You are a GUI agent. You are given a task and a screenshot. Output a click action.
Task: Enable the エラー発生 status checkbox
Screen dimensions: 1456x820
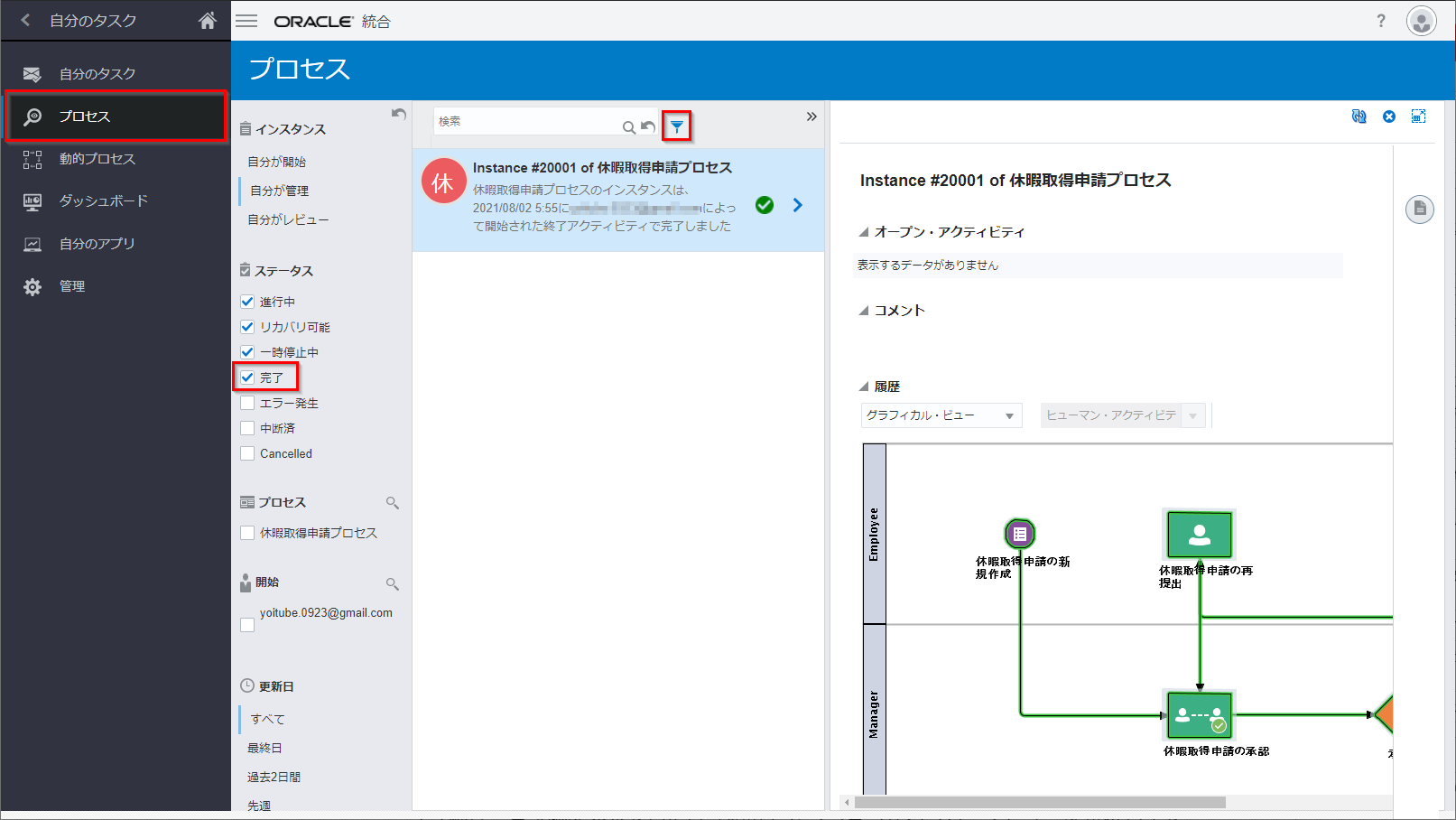tap(247, 403)
